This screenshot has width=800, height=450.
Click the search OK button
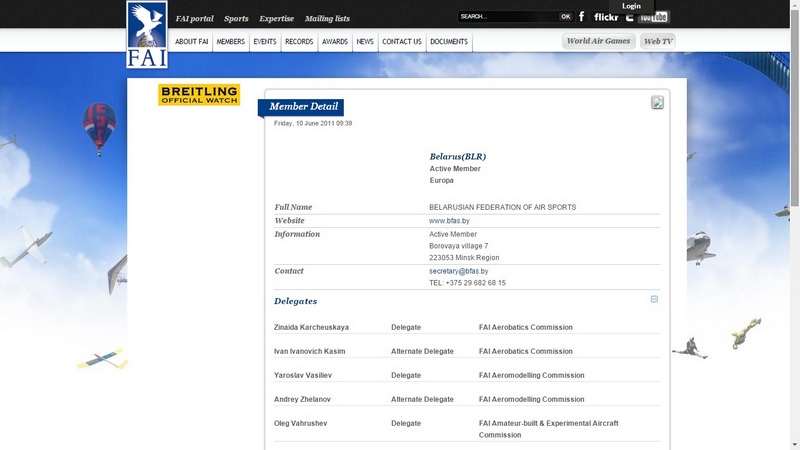566,17
